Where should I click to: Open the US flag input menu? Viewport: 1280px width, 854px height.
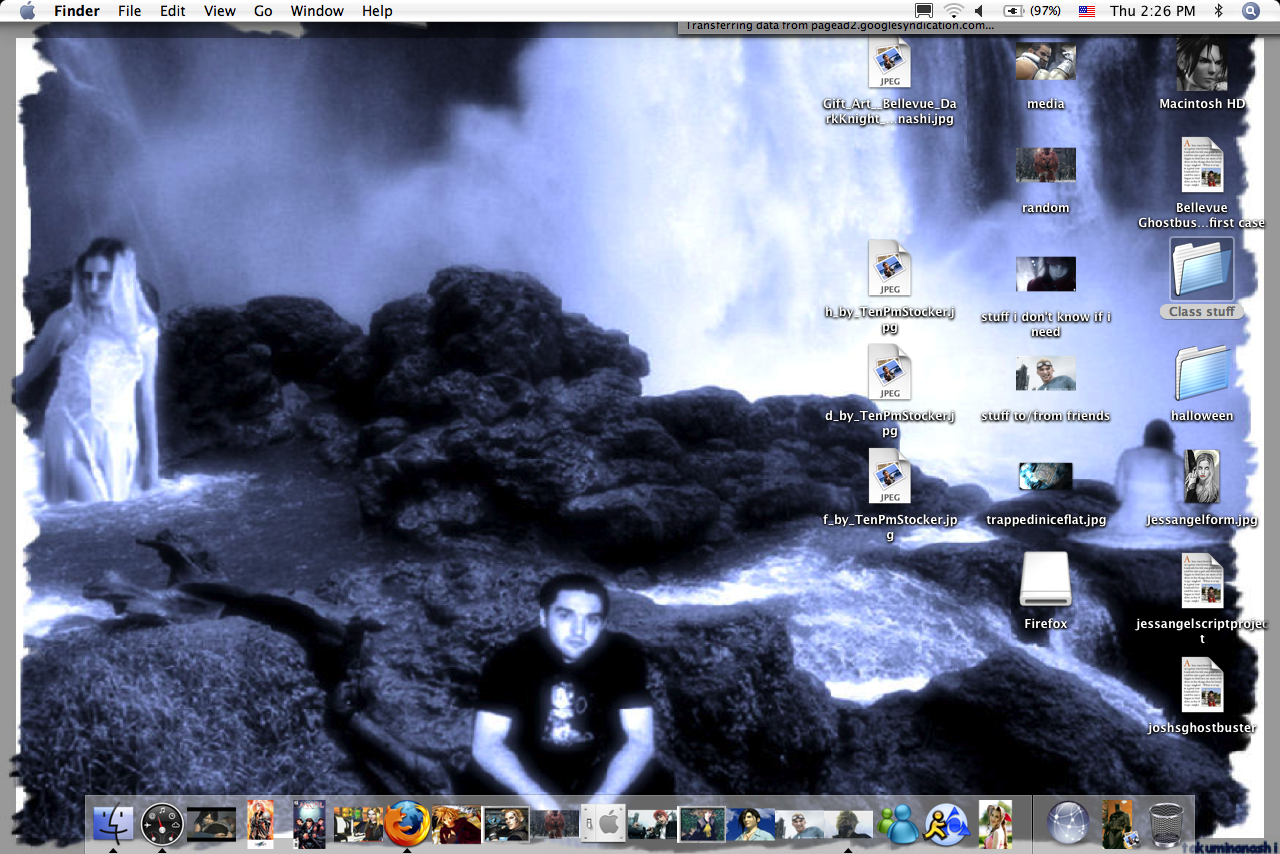click(1087, 11)
